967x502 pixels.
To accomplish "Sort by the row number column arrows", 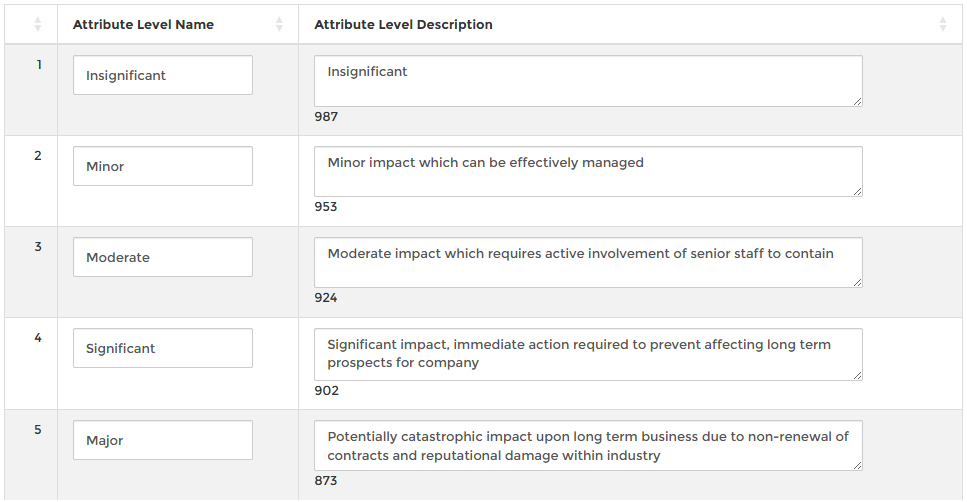I will tap(39, 24).
